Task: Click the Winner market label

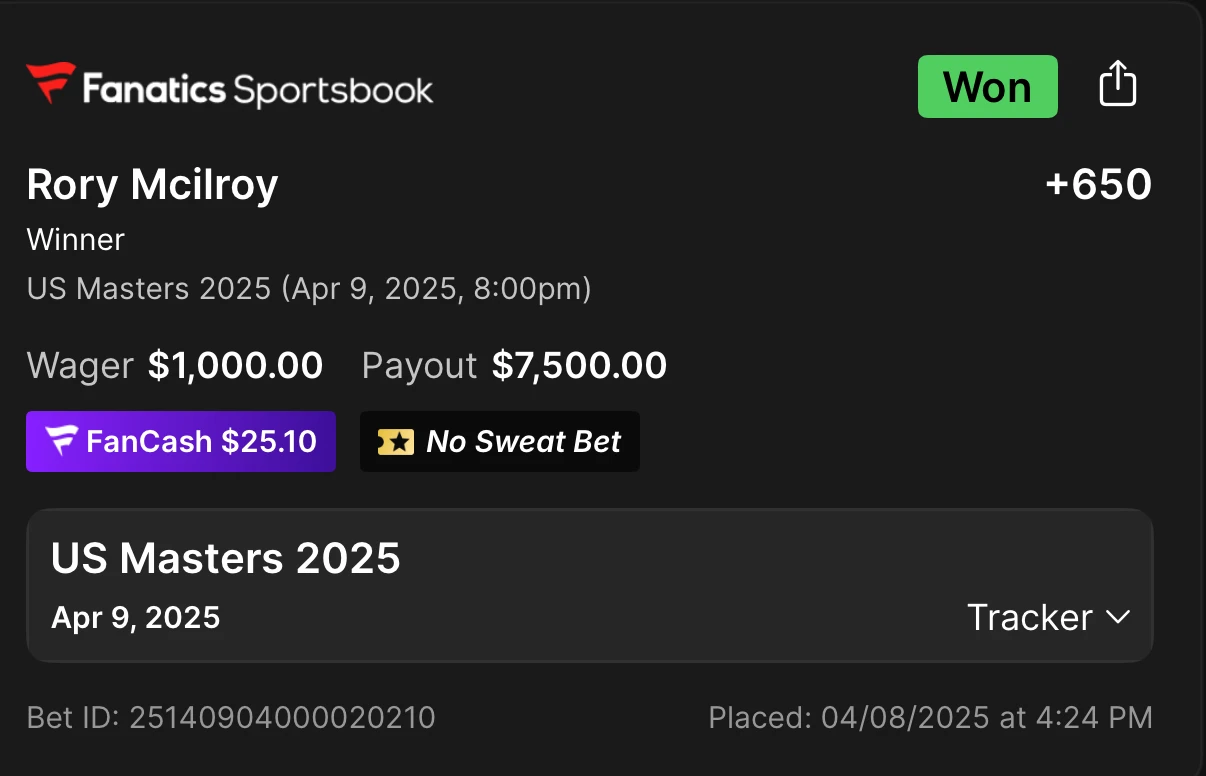Action: (x=76, y=240)
